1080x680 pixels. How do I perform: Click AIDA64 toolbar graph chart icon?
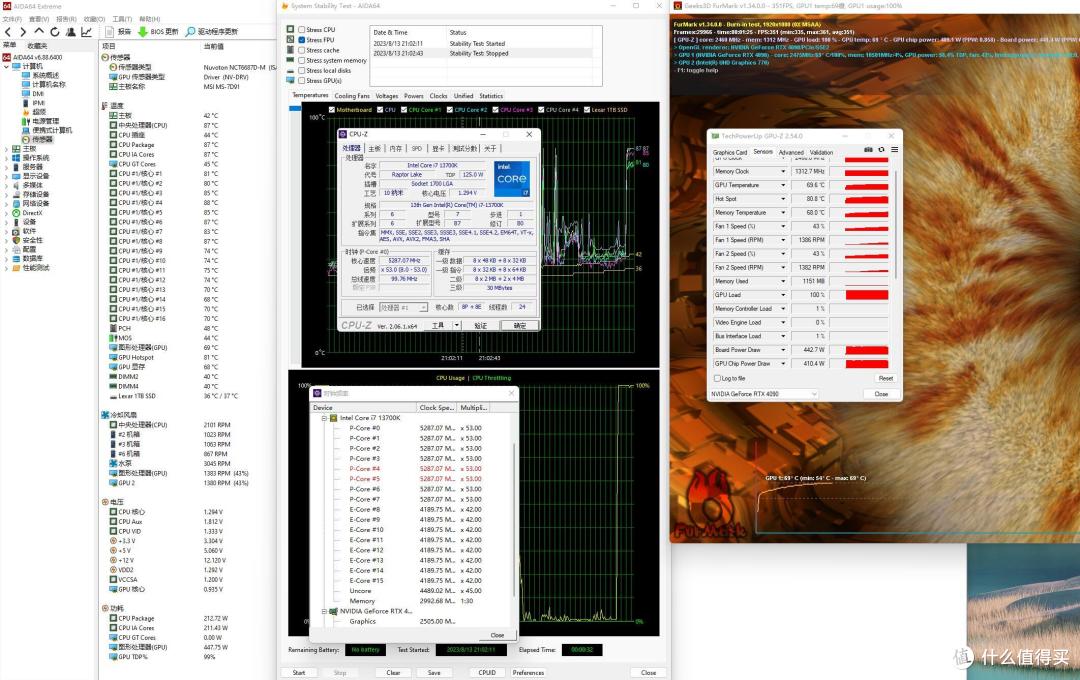click(86, 32)
